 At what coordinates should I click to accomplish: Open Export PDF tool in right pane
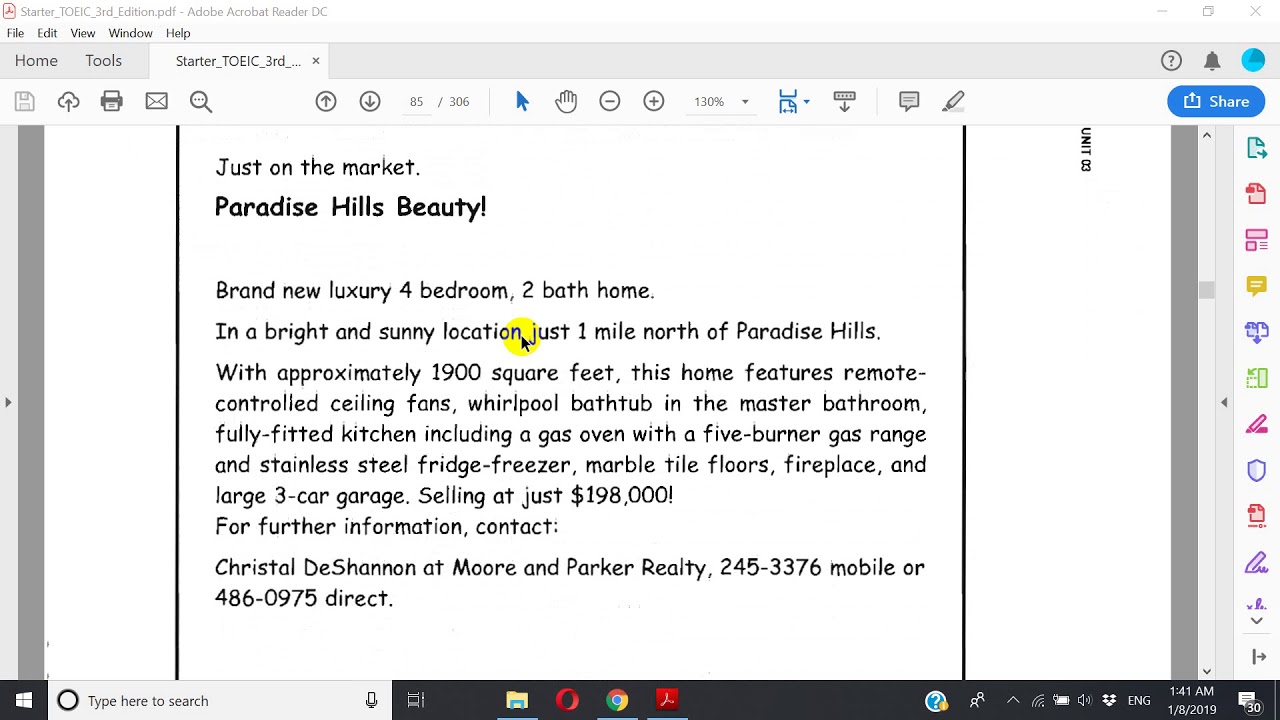point(1257,148)
